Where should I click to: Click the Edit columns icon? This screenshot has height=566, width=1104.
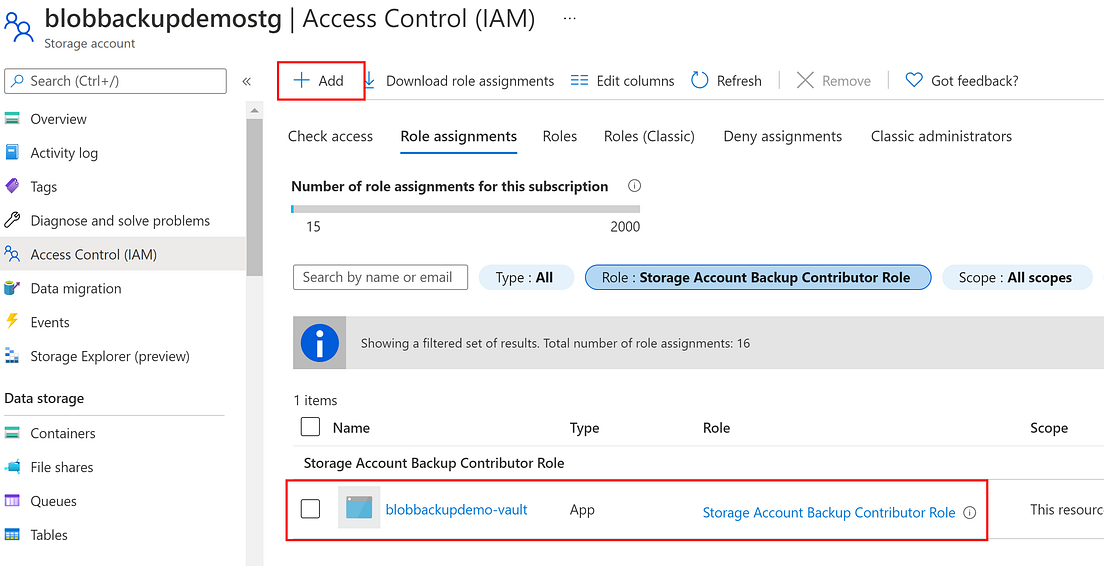tap(579, 81)
